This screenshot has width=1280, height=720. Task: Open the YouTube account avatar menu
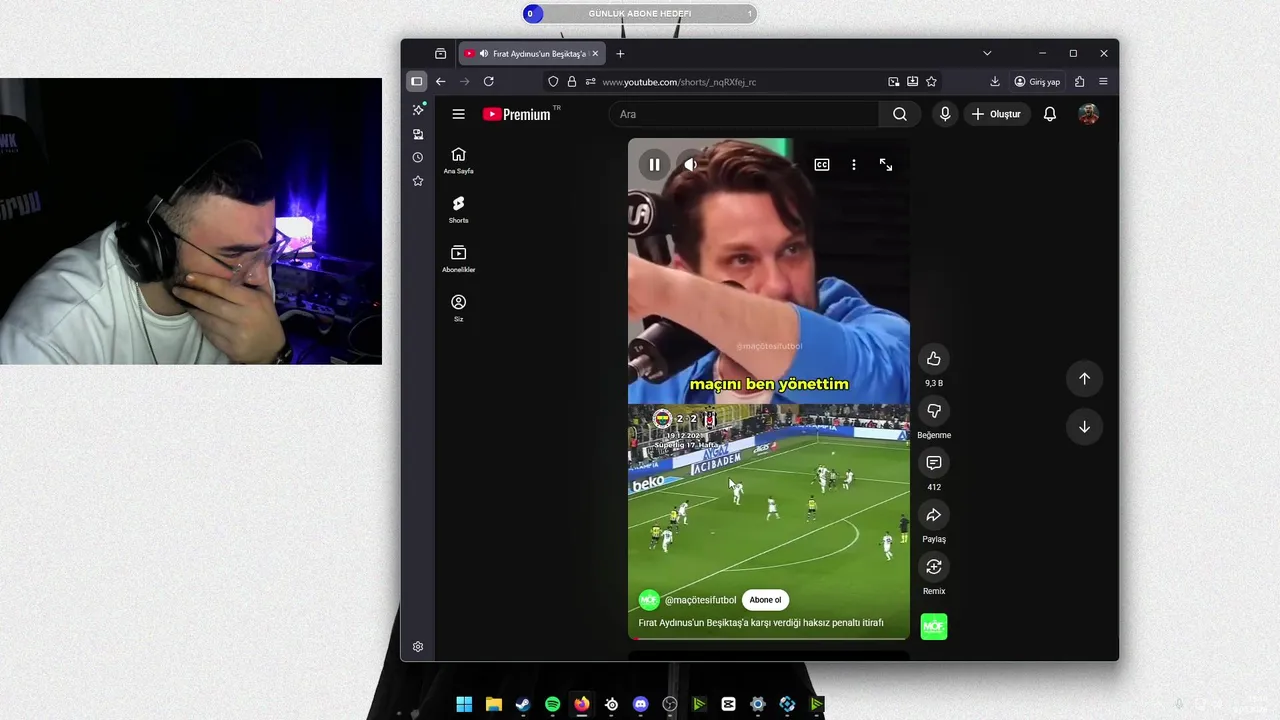(x=1089, y=114)
